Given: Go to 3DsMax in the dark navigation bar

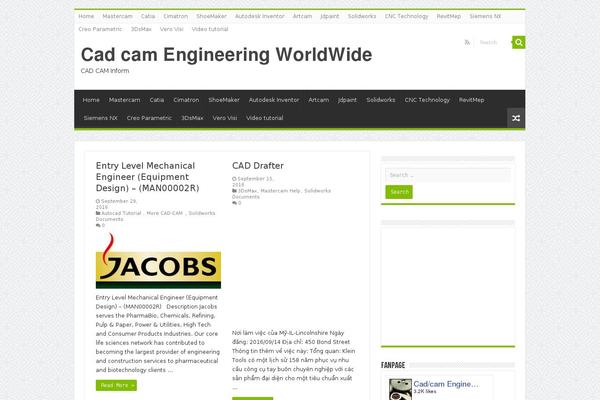Looking at the screenshot, I should click(192, 118).
